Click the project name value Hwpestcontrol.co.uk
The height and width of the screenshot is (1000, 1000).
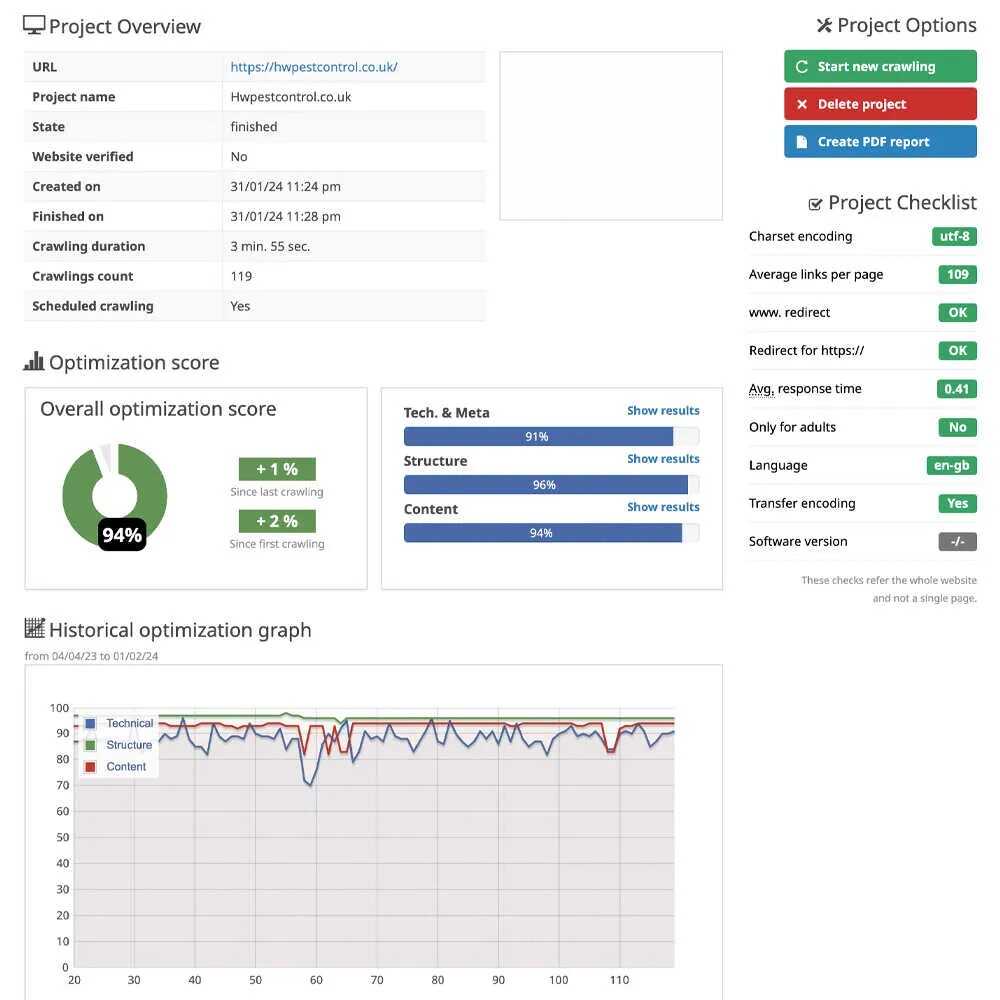[x=291, y=97]
